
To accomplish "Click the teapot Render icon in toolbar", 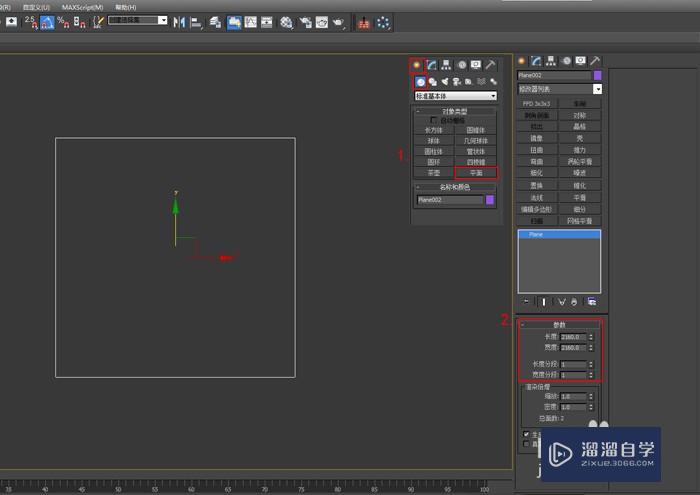I will [x=340, y=22].
